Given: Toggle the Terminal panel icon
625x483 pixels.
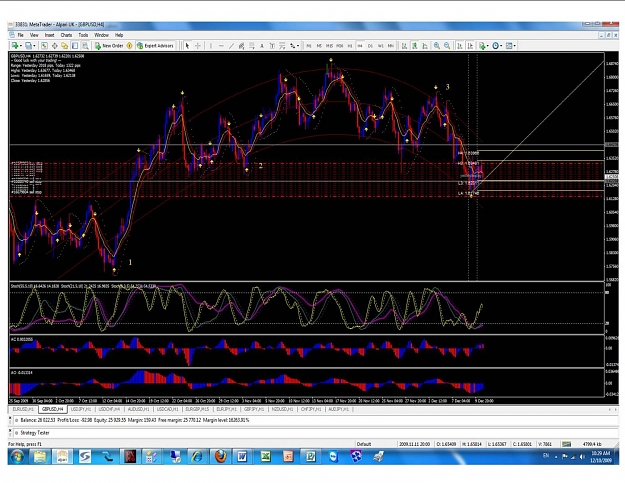Looking at the screenshot, I should [x=75, y=46].
